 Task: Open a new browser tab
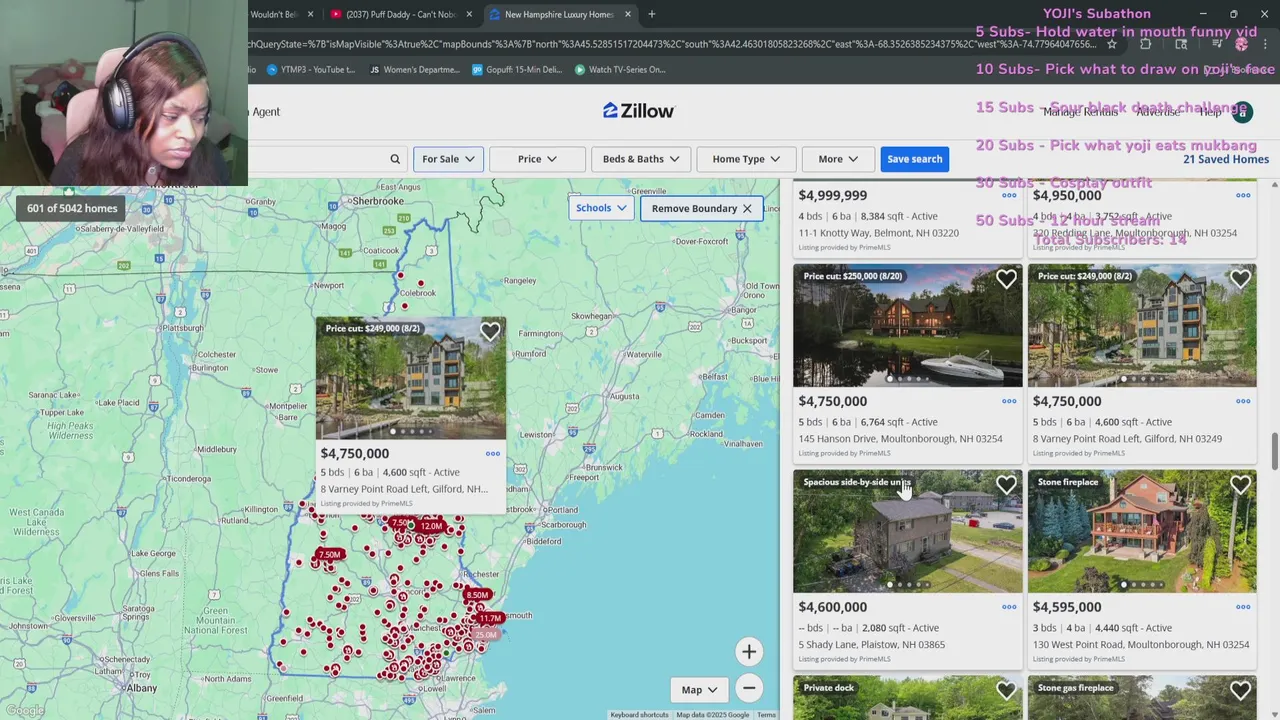tap(652, 14)
